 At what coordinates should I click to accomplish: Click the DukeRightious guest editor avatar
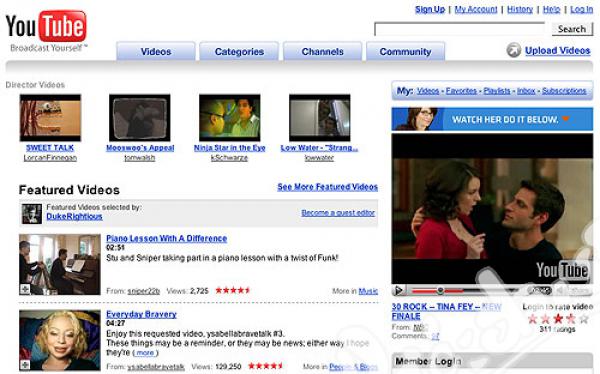[x=31, y=214]
